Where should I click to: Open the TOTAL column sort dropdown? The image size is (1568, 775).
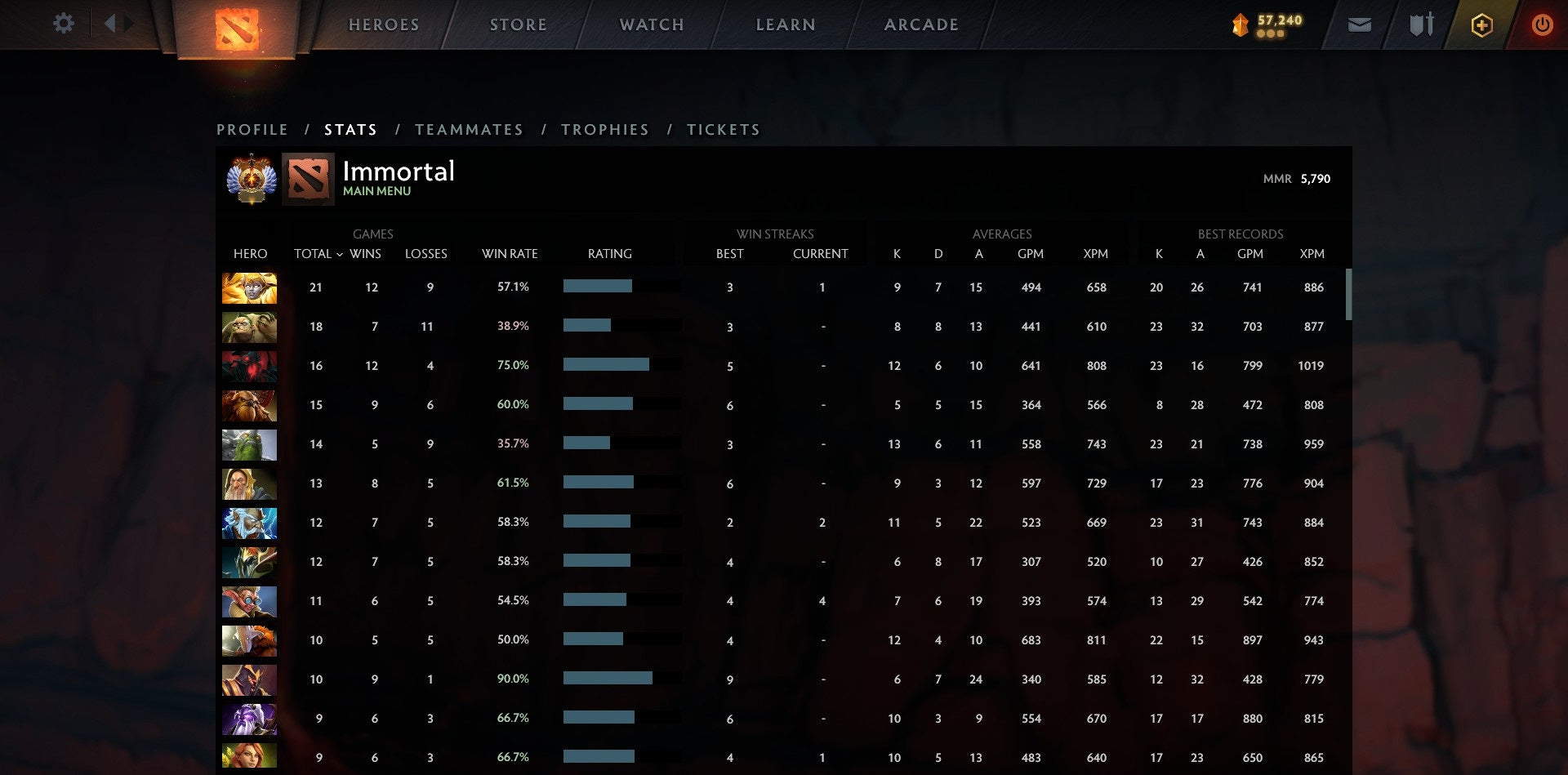pyautogui.click(x=341, y=254)
